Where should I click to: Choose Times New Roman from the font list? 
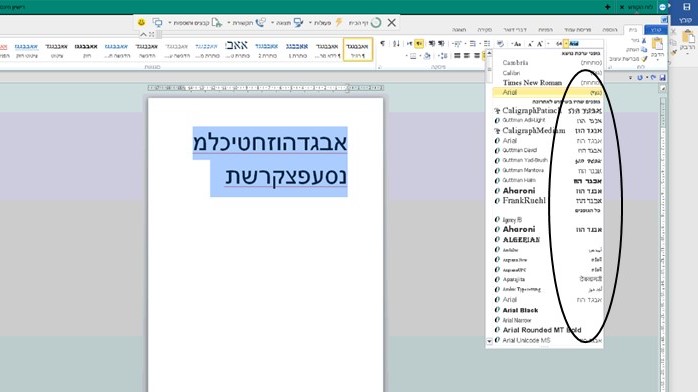[548, 83]
